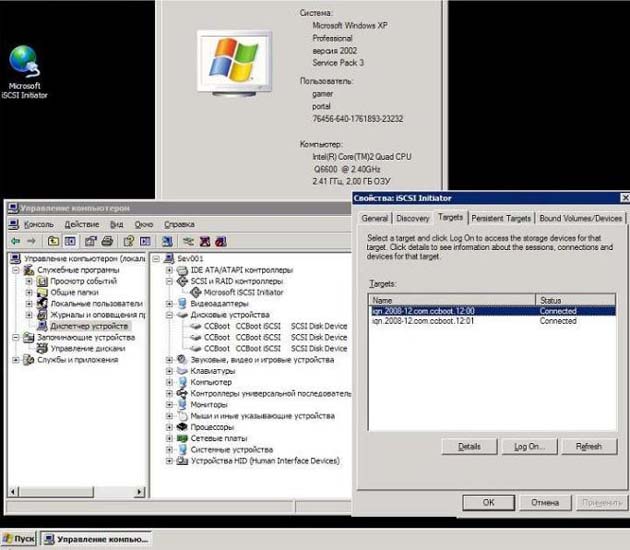
Task: Expand Сетевые платы node
Action: click(169, 438)
